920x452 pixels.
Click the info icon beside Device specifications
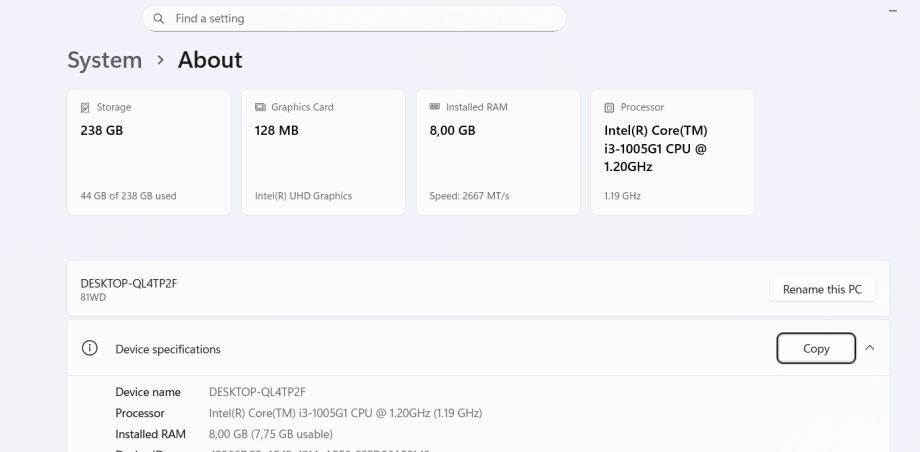[90, 348]
